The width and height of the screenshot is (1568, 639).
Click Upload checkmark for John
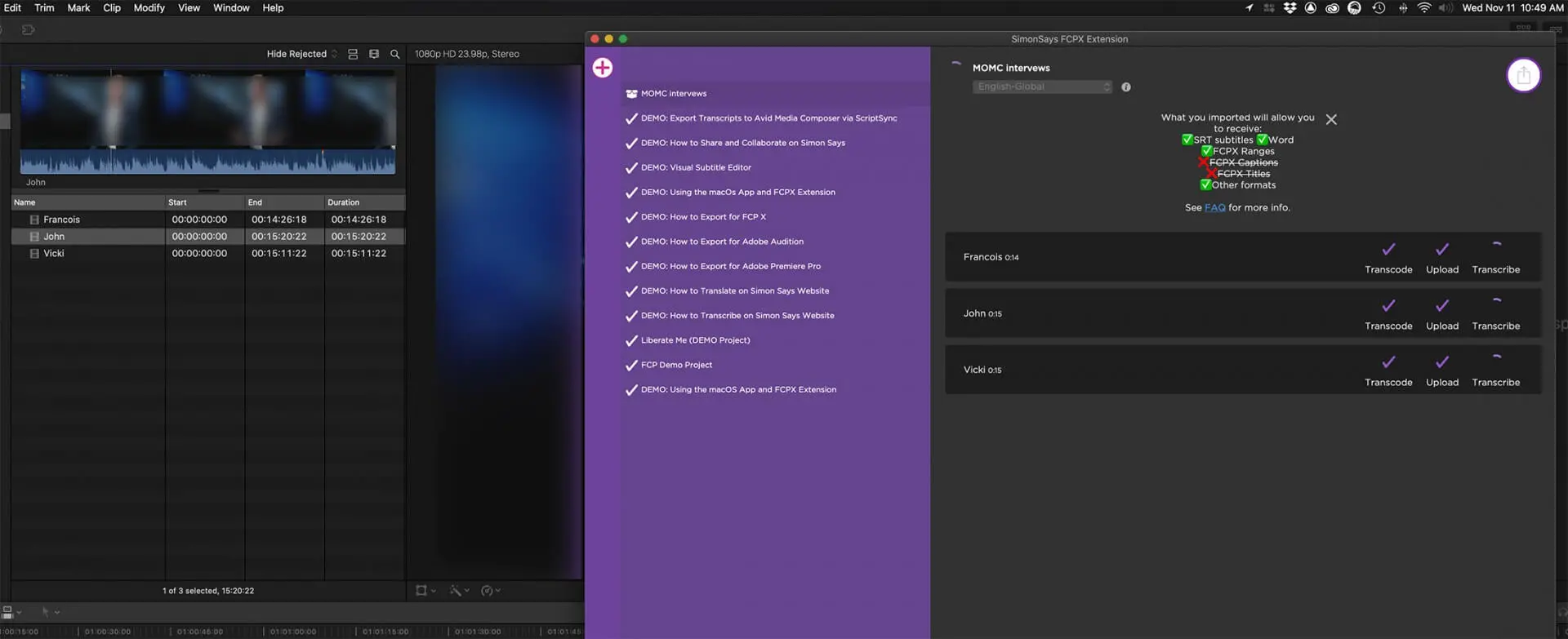pyautogui.click(x=1442, y=306)
